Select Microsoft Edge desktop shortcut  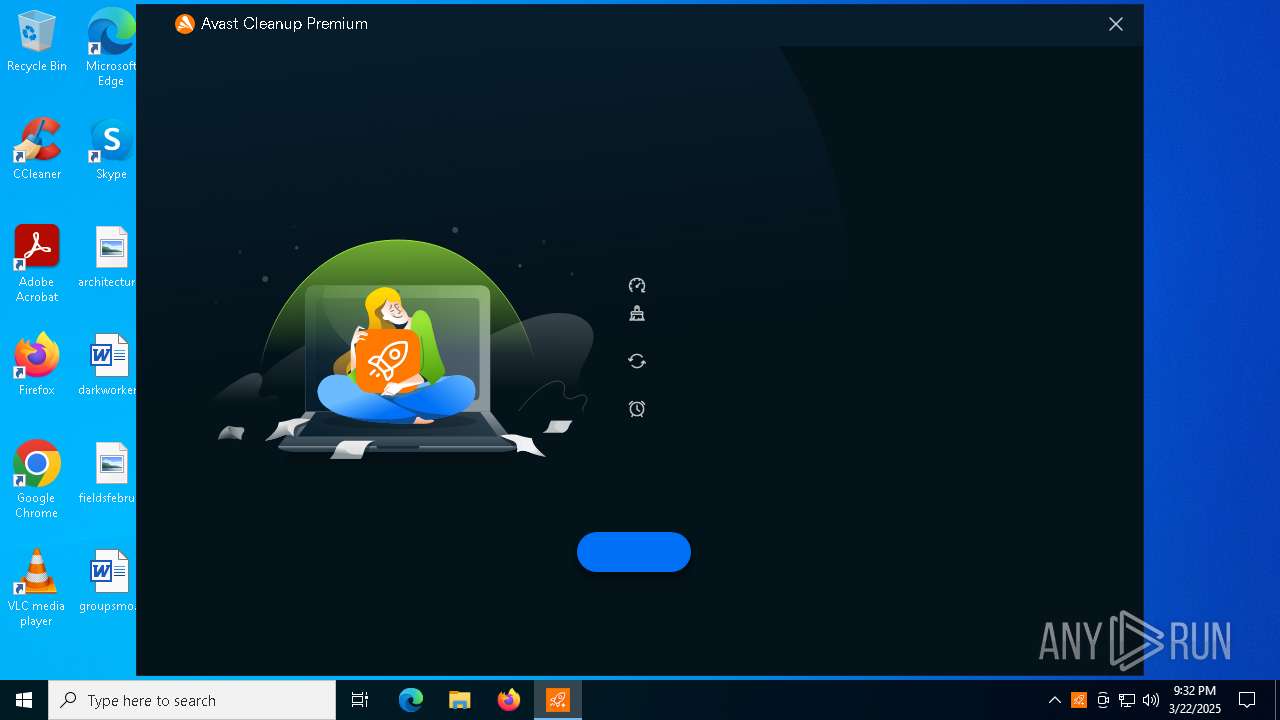point(111,48)
